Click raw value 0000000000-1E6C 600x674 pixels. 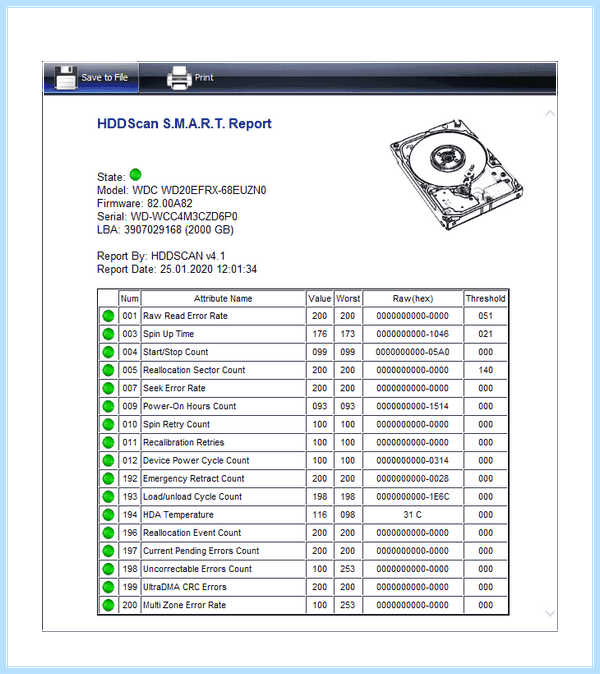point(413,496)
